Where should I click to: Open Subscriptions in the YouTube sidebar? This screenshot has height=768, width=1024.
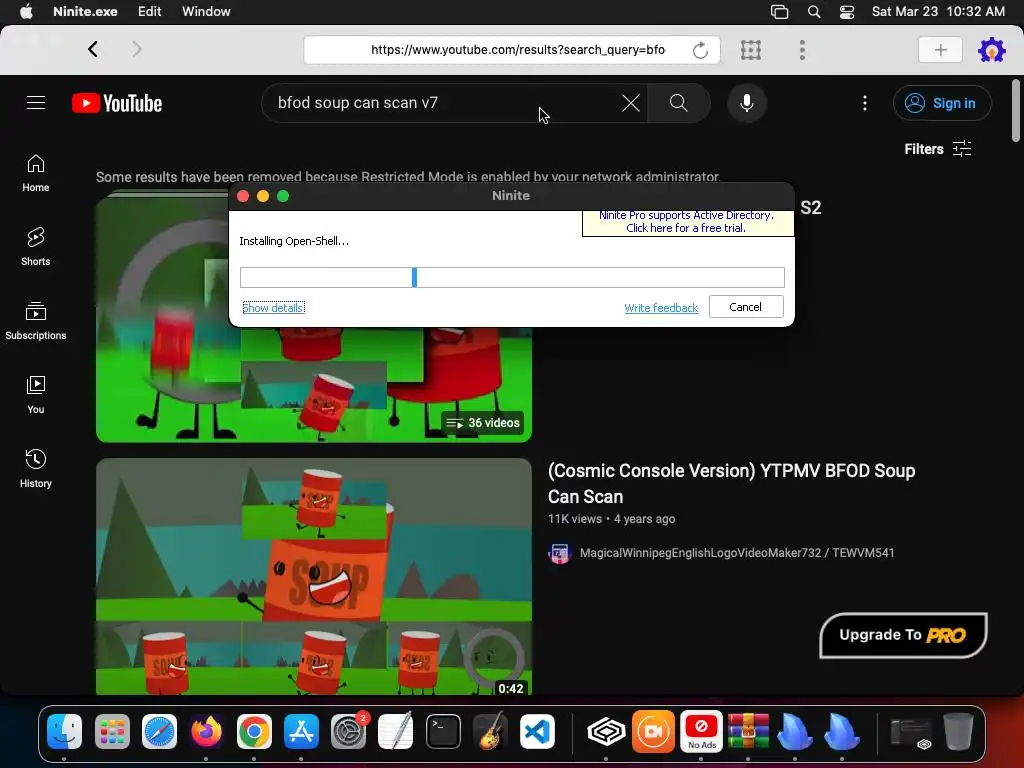point(35,321)
